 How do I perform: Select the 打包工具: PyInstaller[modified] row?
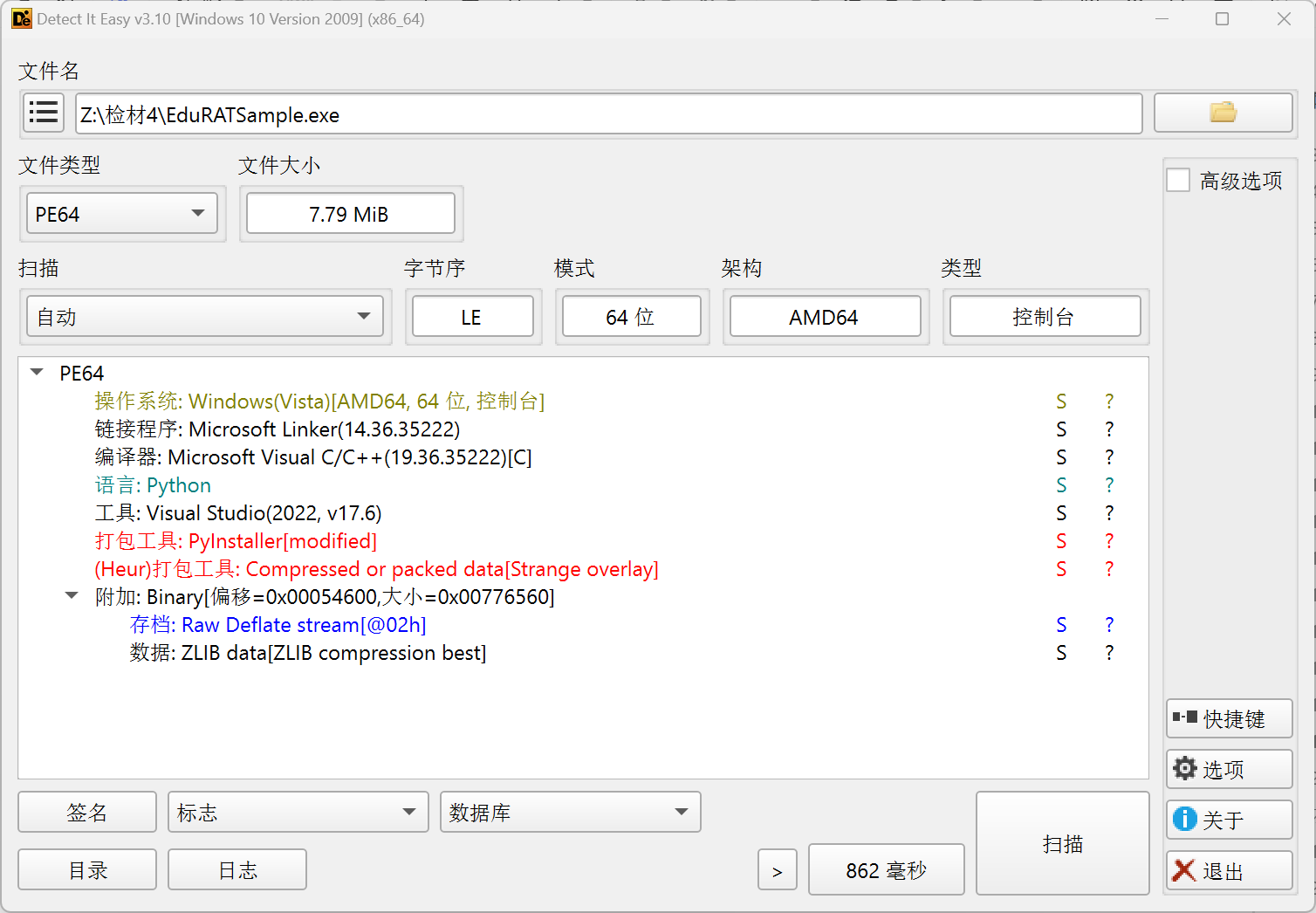[236, 540]
